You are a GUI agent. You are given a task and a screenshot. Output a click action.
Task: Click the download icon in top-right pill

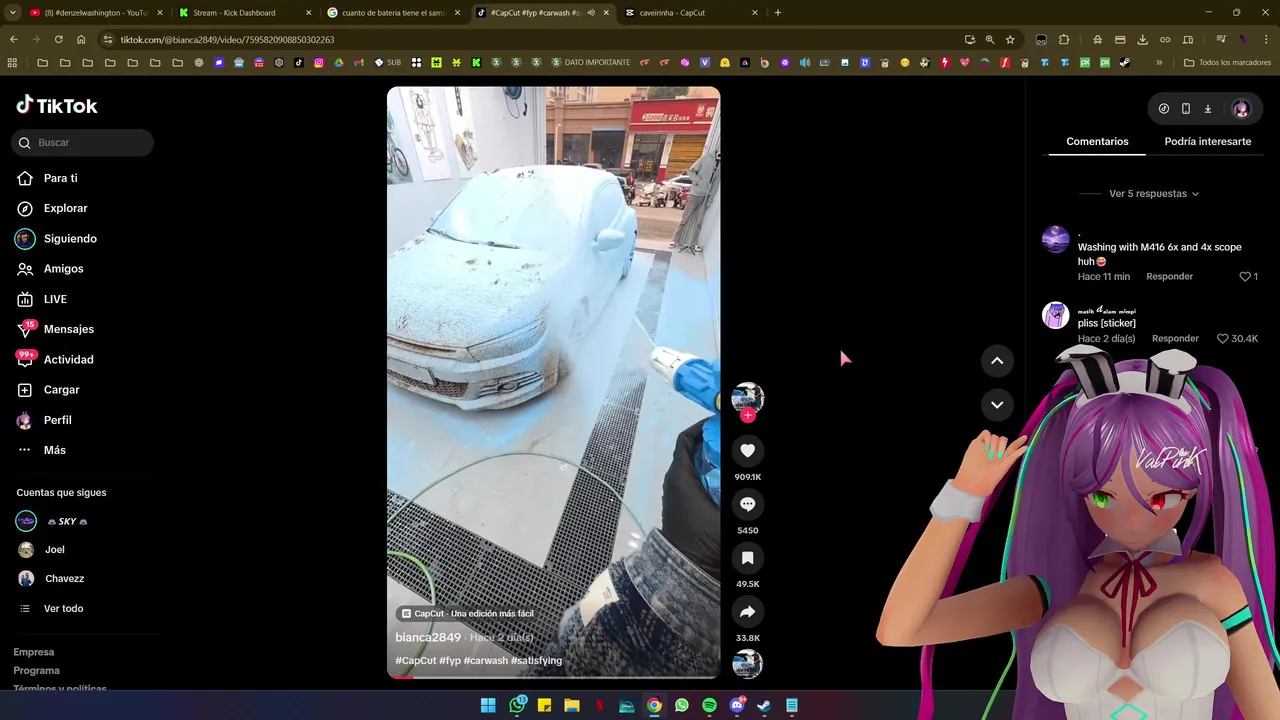coord(1208,109)
